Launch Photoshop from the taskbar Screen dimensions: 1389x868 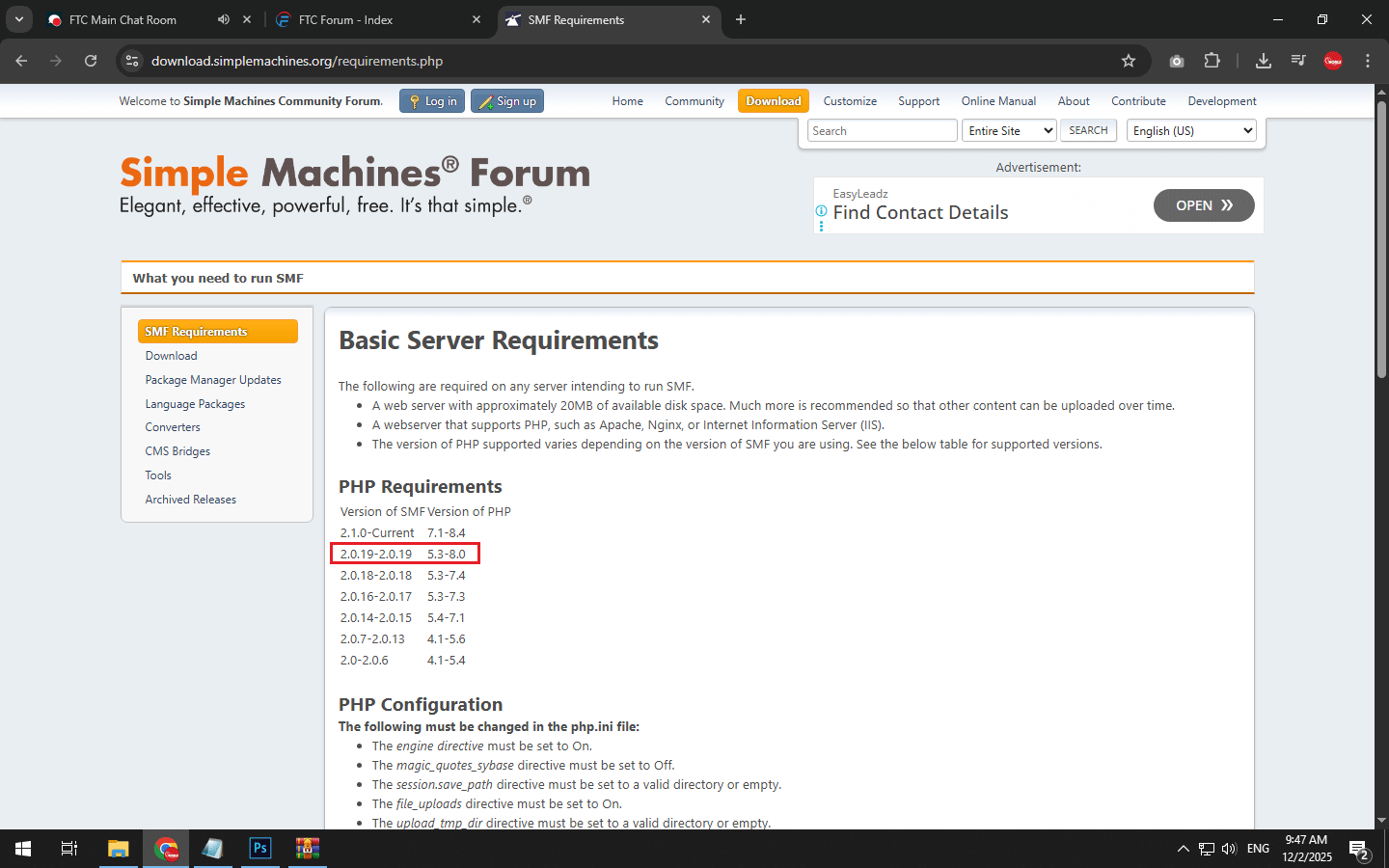coord(260,849)
